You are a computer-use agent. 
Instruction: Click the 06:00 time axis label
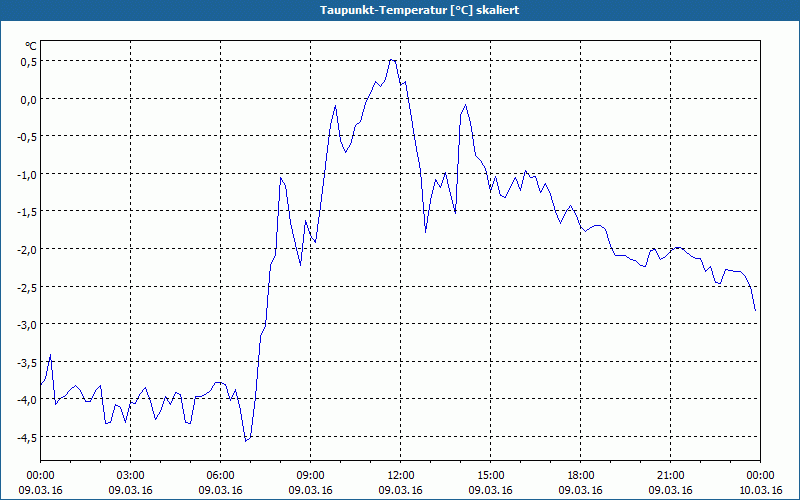pyautogui.click(x=220, y=476)
